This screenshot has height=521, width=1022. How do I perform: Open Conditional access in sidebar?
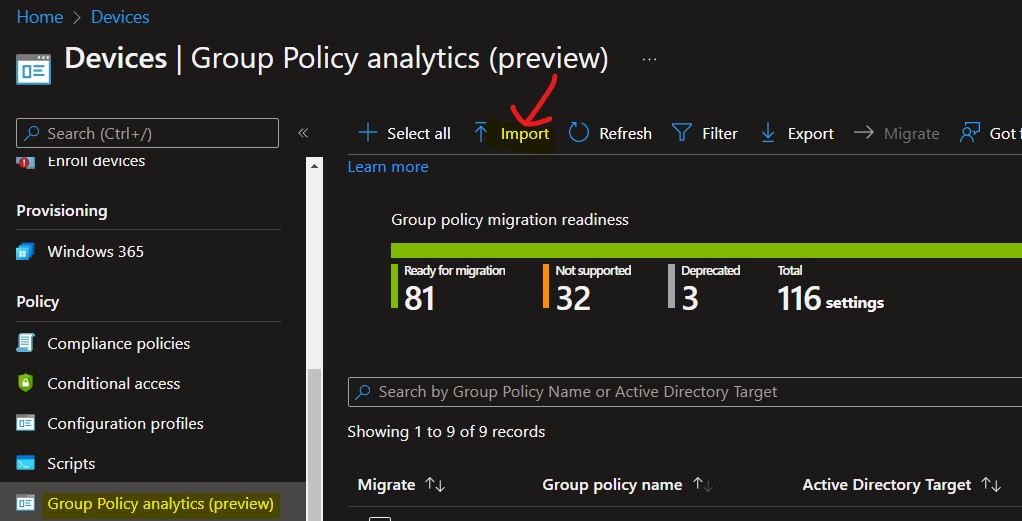113,383
